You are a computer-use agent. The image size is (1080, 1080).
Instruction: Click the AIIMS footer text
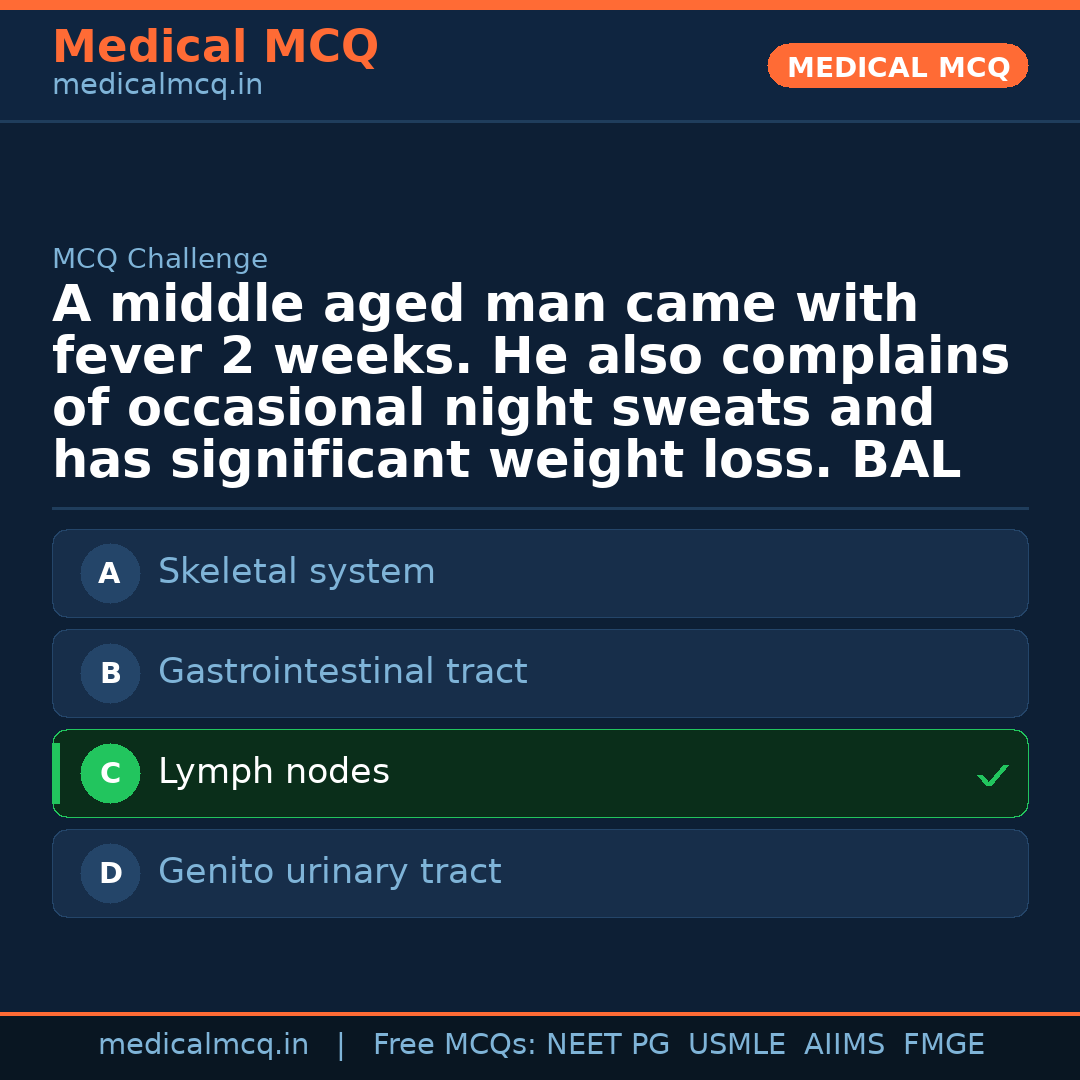click(x=844, y=1045)
